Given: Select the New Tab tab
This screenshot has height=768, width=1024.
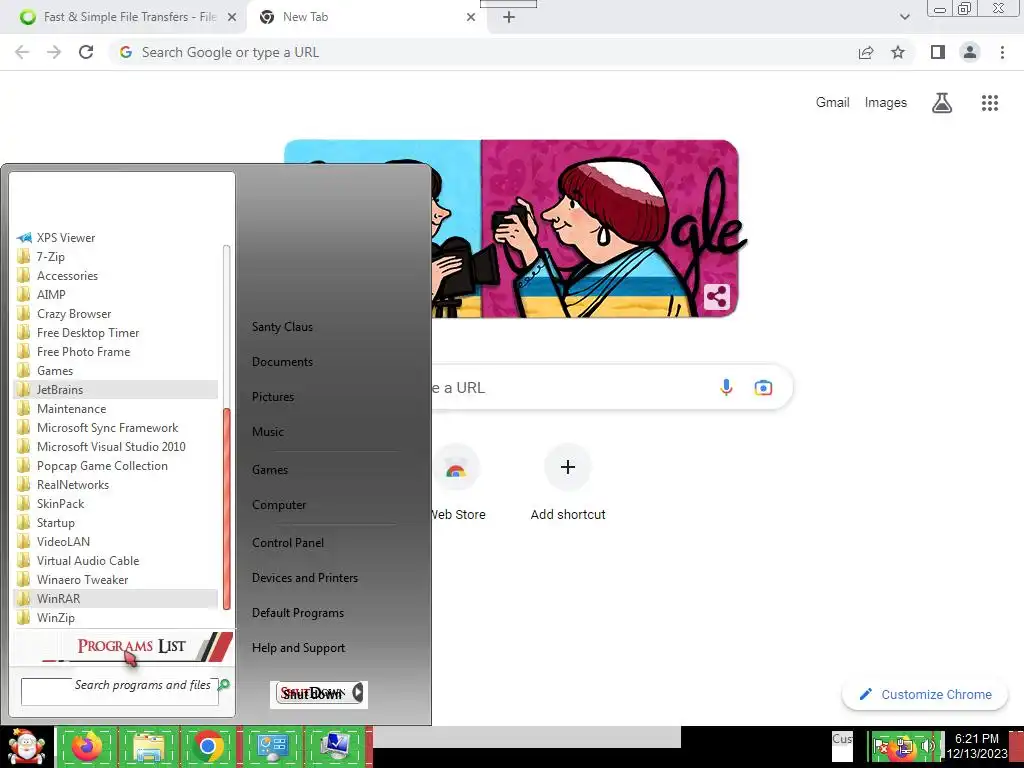Looking at the screenshot, I should (x=366, y=17).
